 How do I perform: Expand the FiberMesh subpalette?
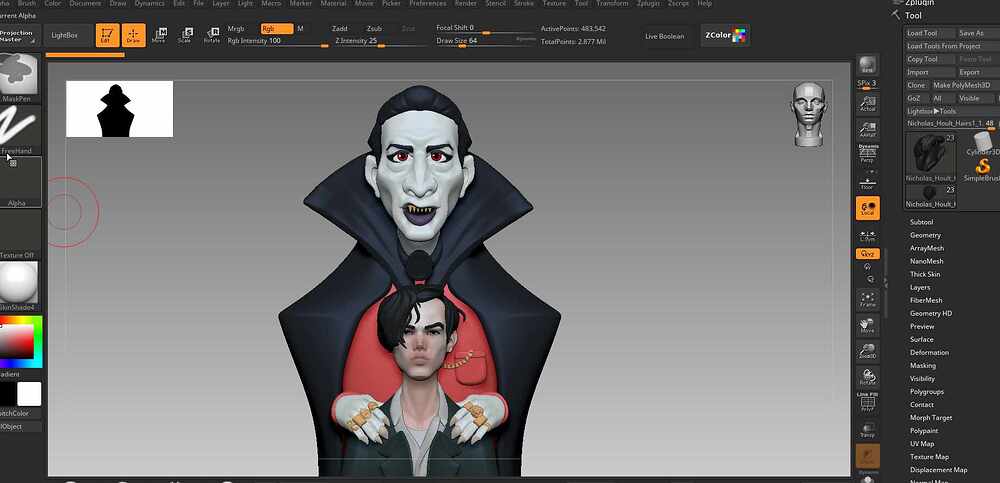coord(926,301)
